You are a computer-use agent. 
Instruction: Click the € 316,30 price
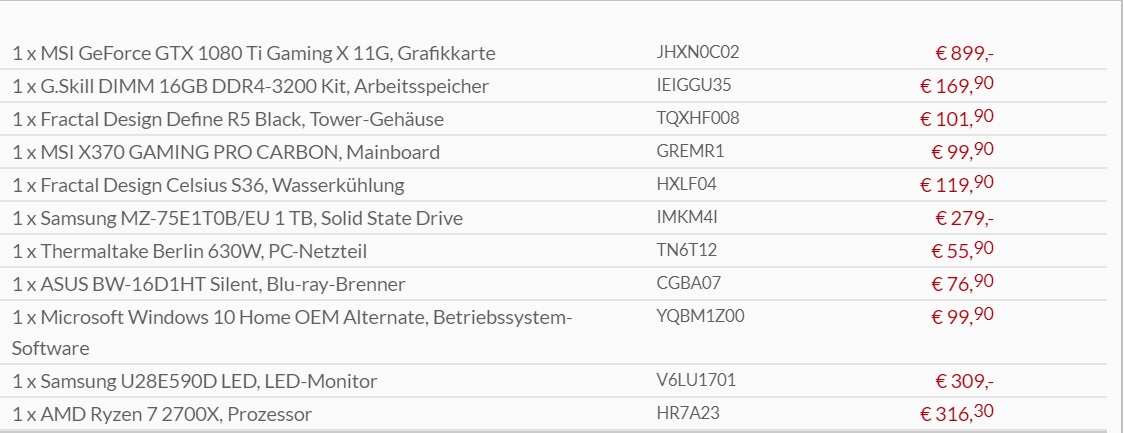point(957,414)
